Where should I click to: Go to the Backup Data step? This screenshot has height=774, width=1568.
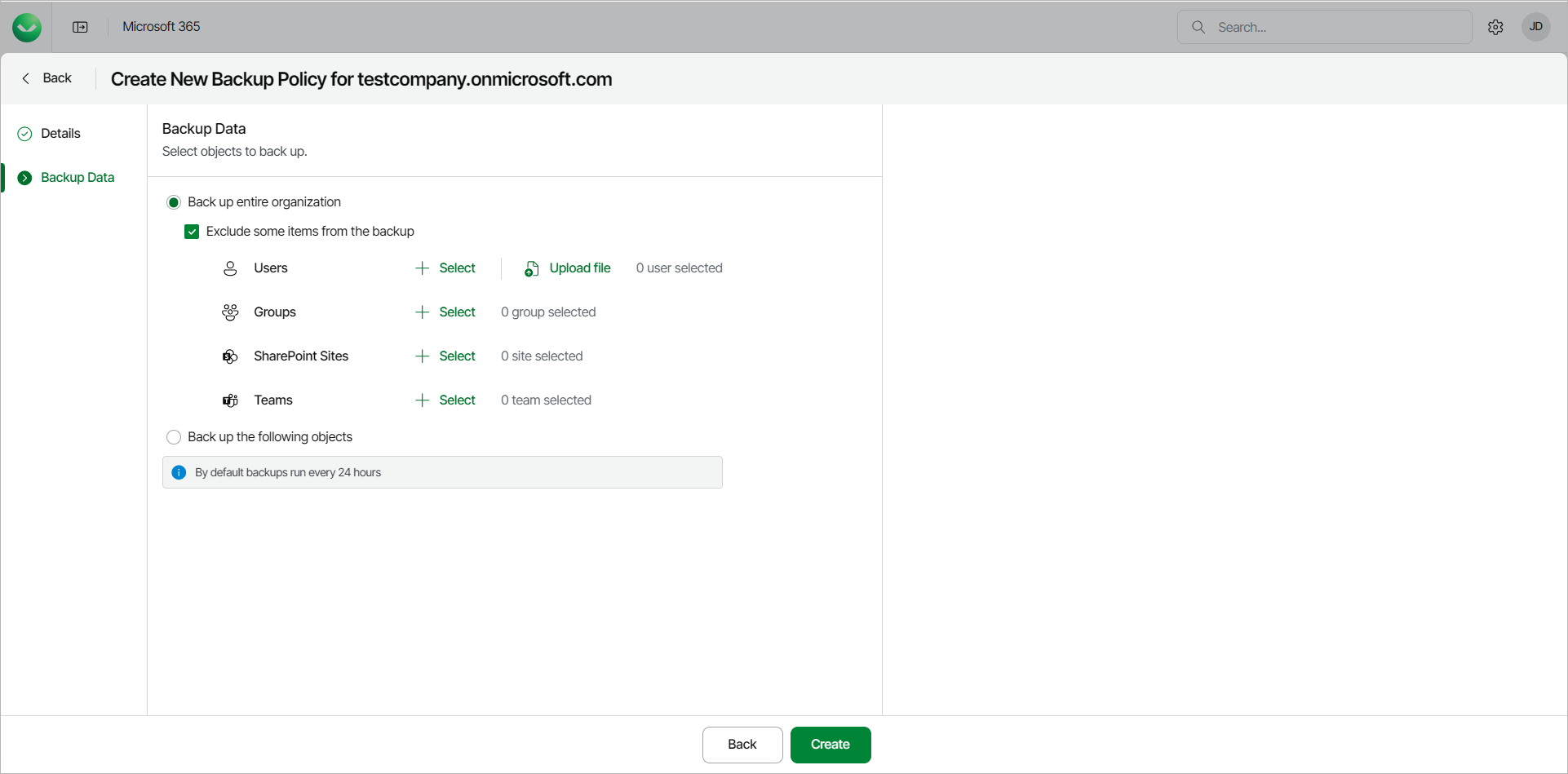click(x=78, y=178)
